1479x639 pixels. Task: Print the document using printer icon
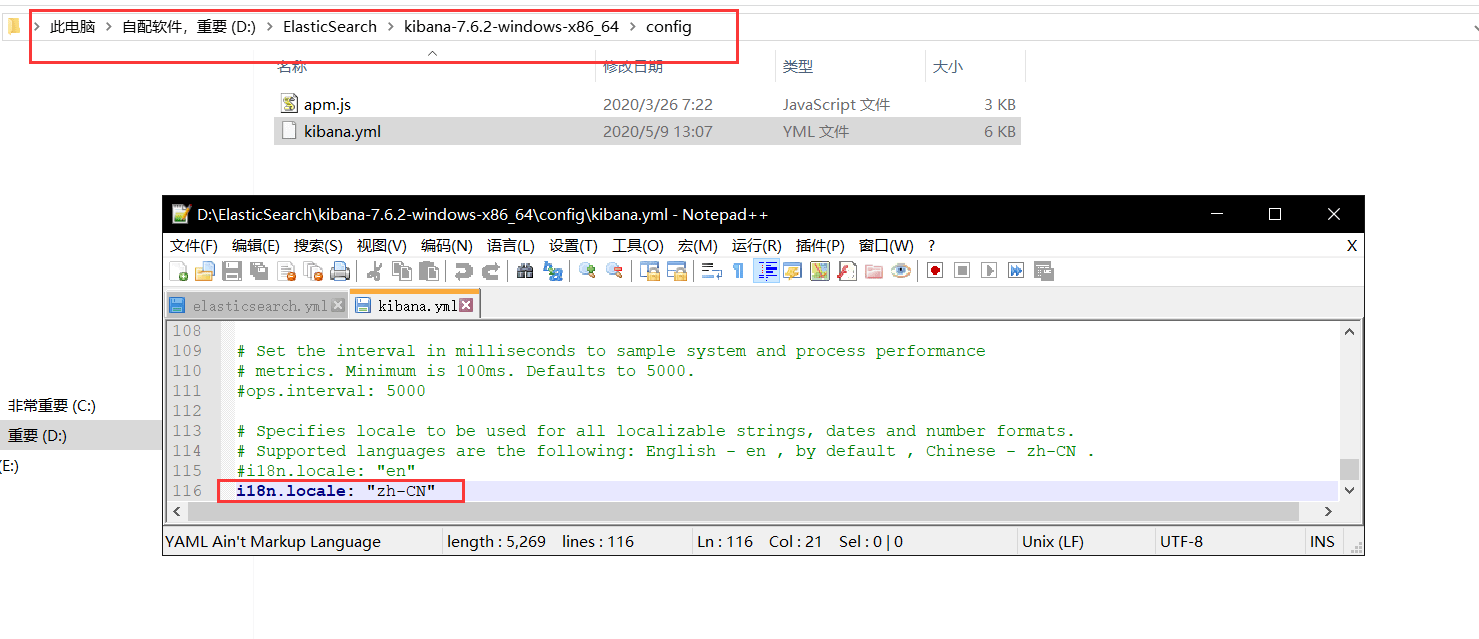[x=340, y=271]
